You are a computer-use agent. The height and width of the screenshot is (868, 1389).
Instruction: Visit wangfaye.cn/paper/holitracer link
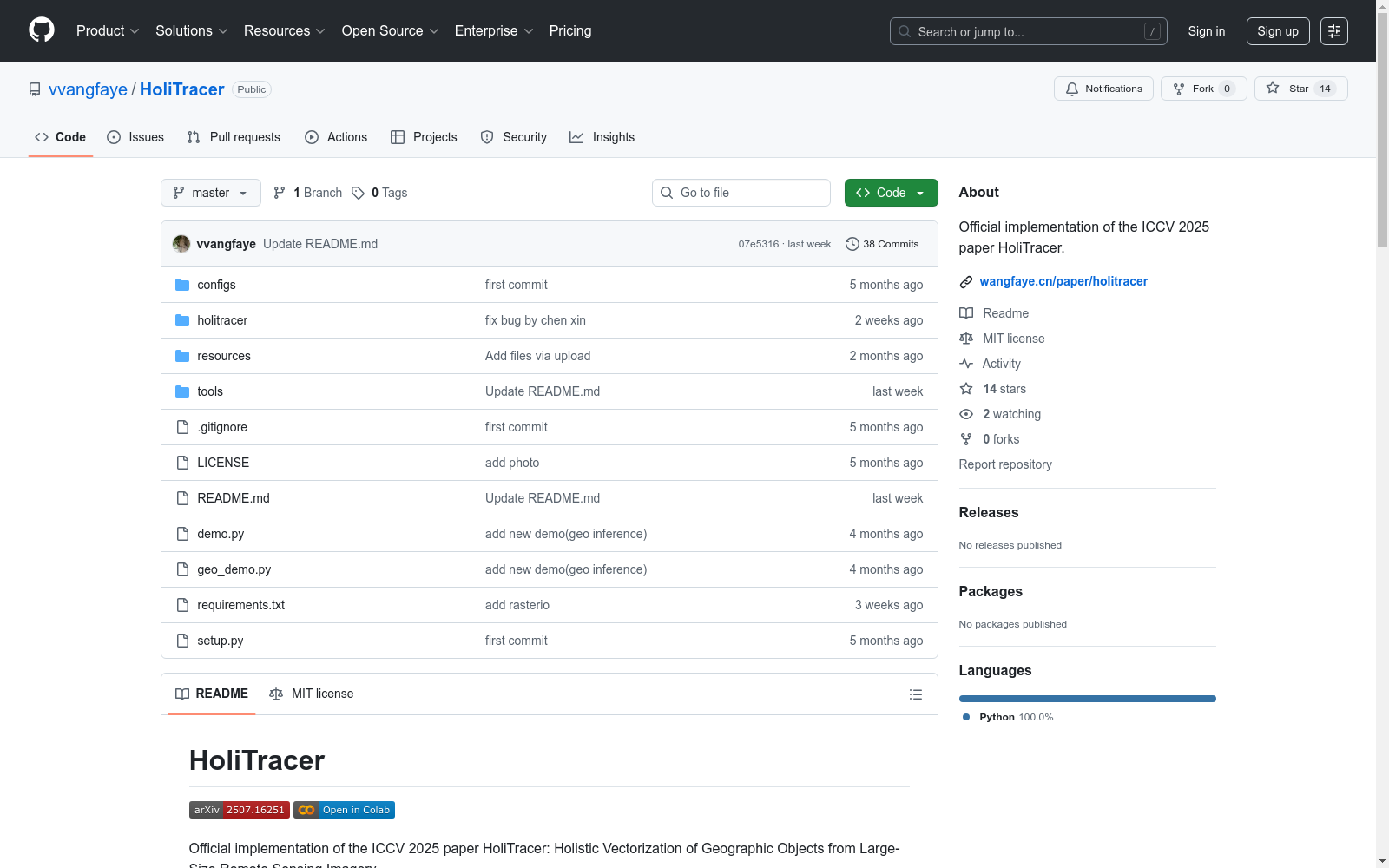coord(1063,281)
